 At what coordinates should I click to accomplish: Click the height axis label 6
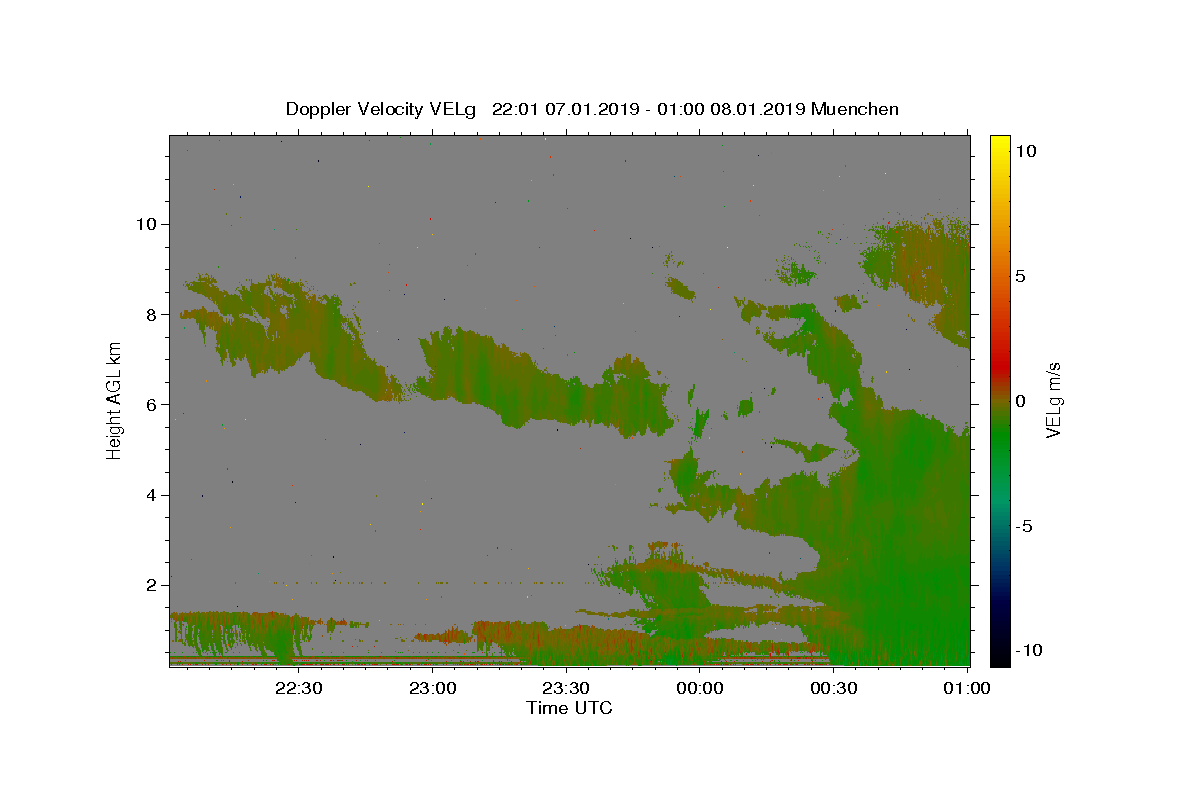[152, 404]
